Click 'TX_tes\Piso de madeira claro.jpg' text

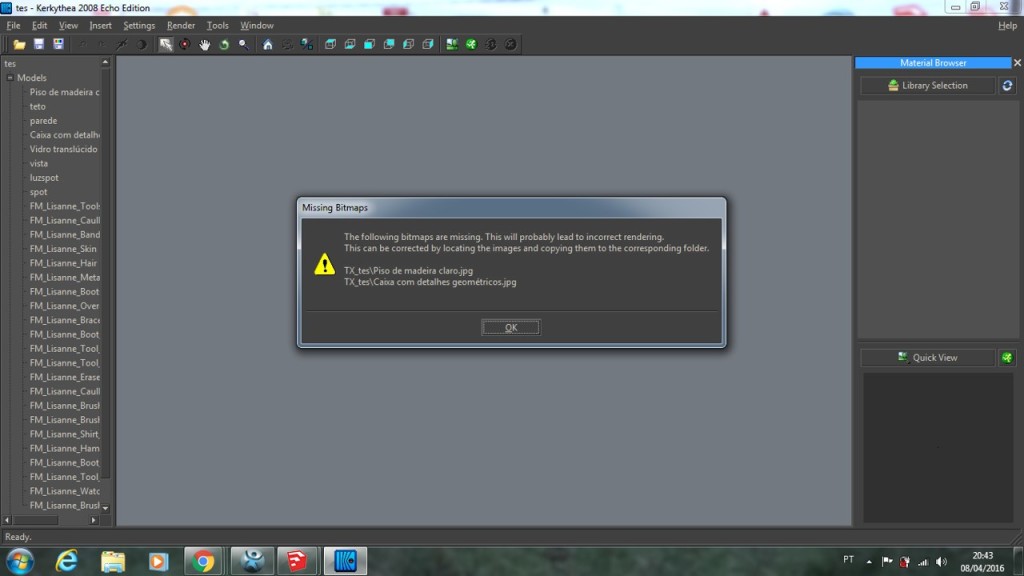408,270
